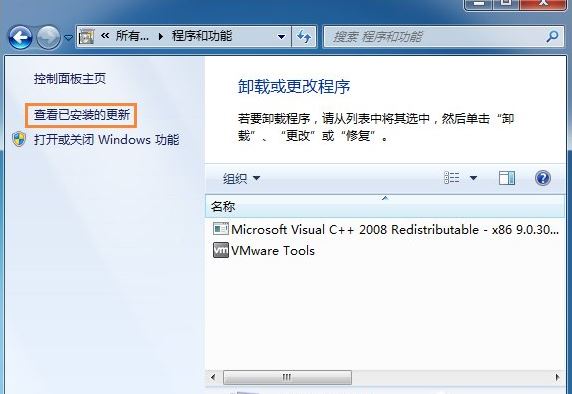572x394 pixels.
Task: Click the Control Panel address bar icon
Action: click(86, 36)
